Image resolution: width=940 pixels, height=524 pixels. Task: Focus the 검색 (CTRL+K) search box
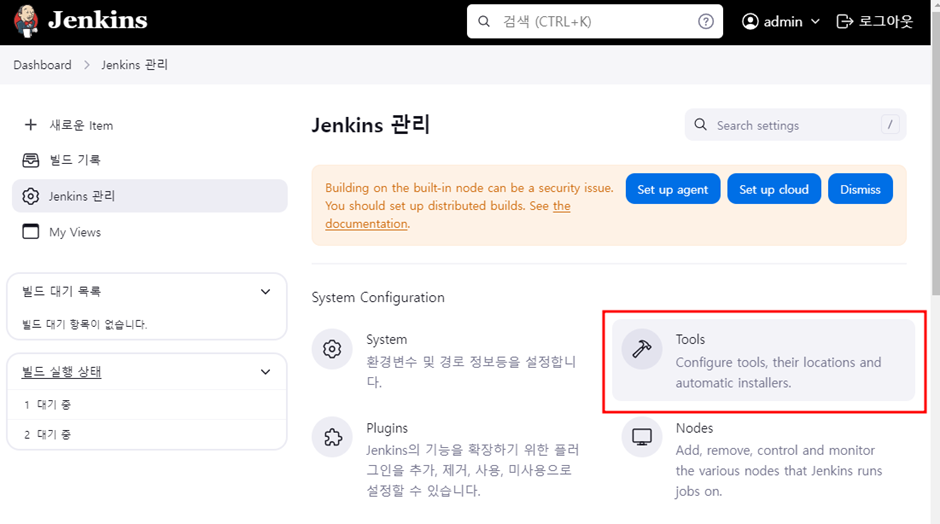(x=594, y=22)
